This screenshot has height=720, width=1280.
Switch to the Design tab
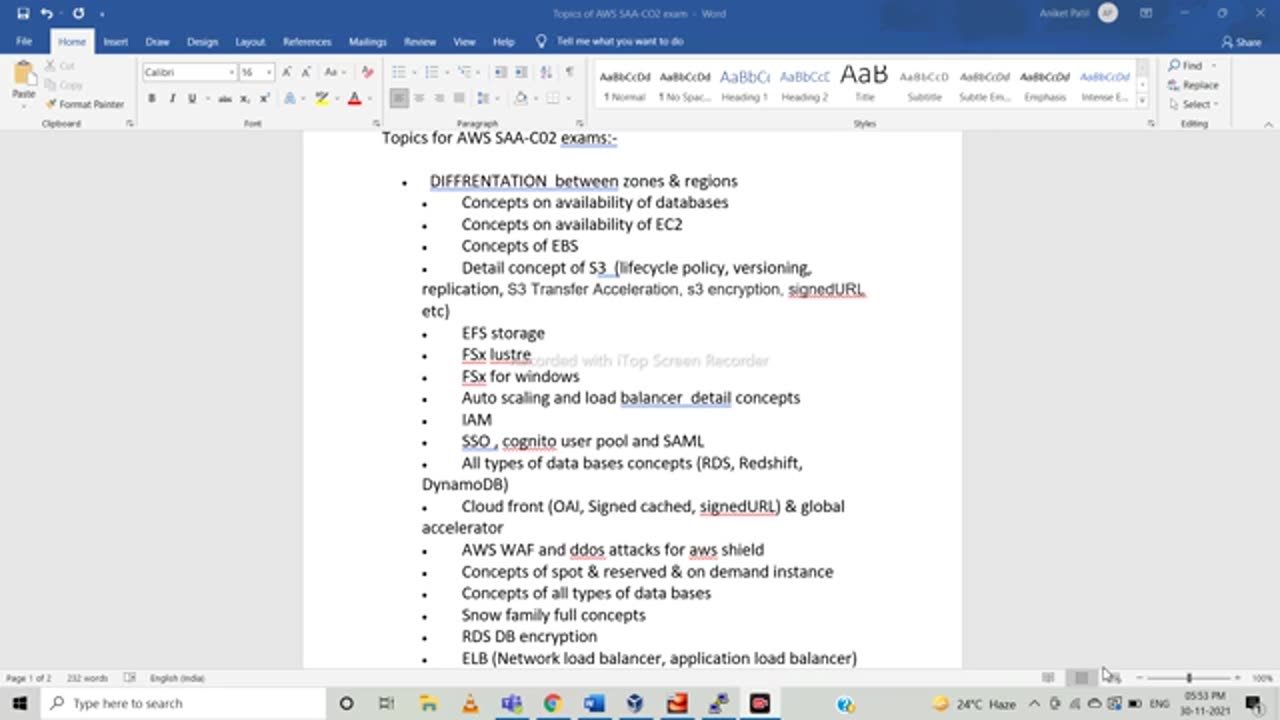pos(202,42)
